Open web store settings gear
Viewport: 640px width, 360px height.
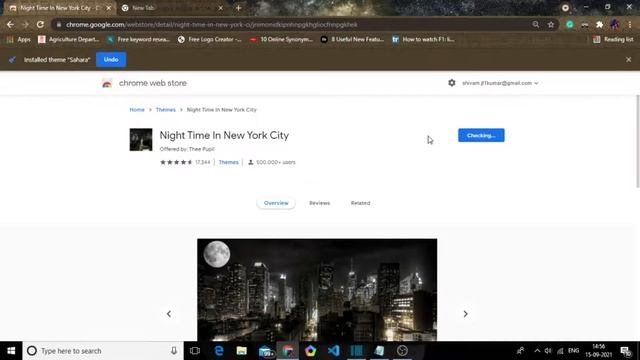point(452,83)
